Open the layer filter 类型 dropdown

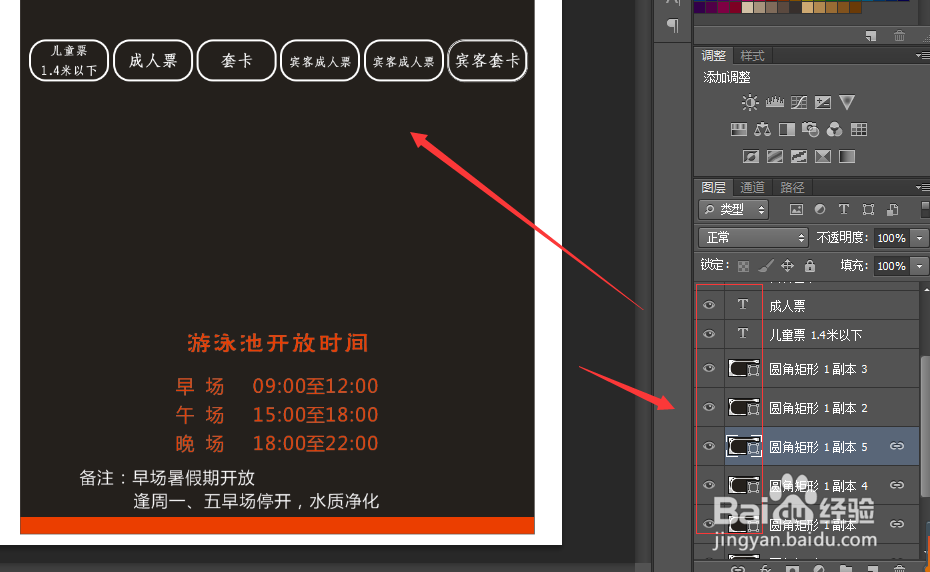(x=734, y=209)
